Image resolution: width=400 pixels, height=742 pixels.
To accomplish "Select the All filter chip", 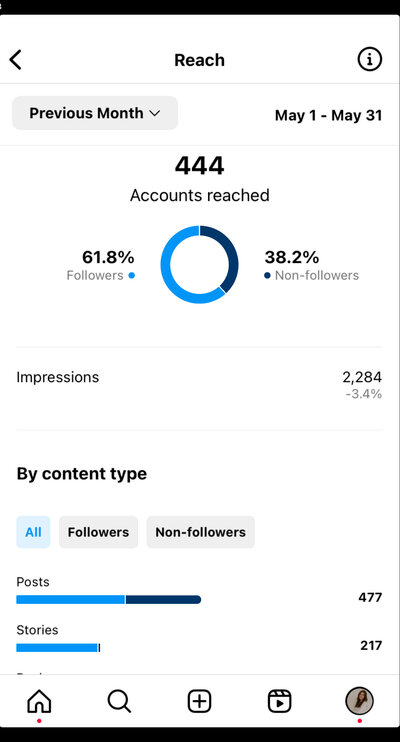I will pyautogui.click(x=33, y=532).
